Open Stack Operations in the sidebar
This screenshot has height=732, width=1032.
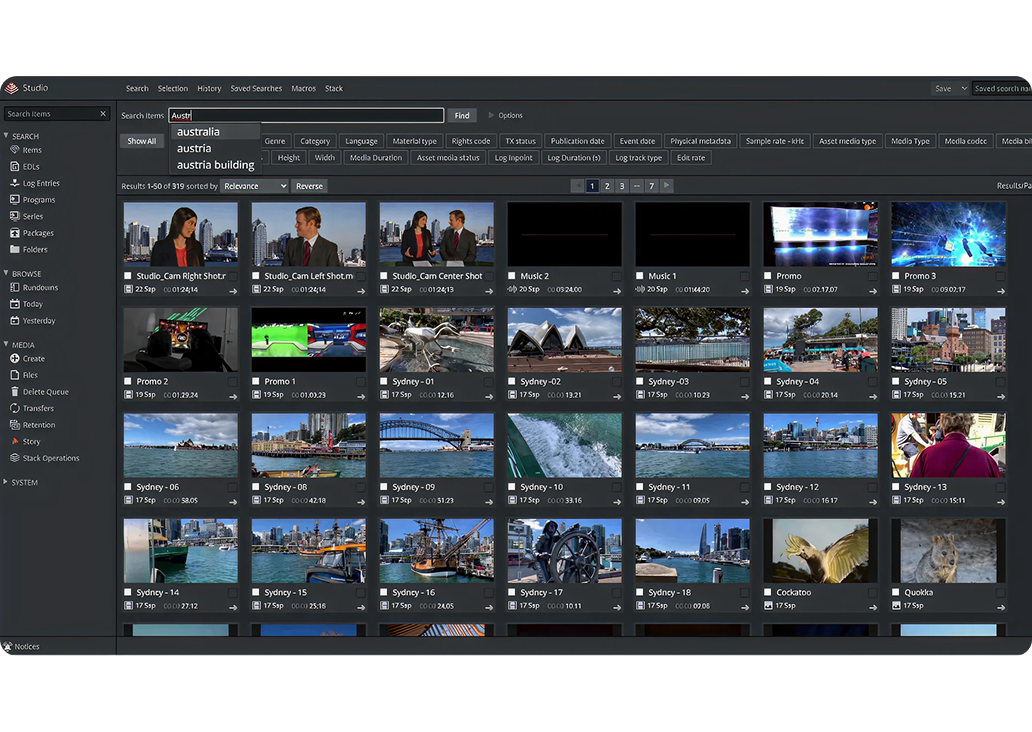pos(50,458)
